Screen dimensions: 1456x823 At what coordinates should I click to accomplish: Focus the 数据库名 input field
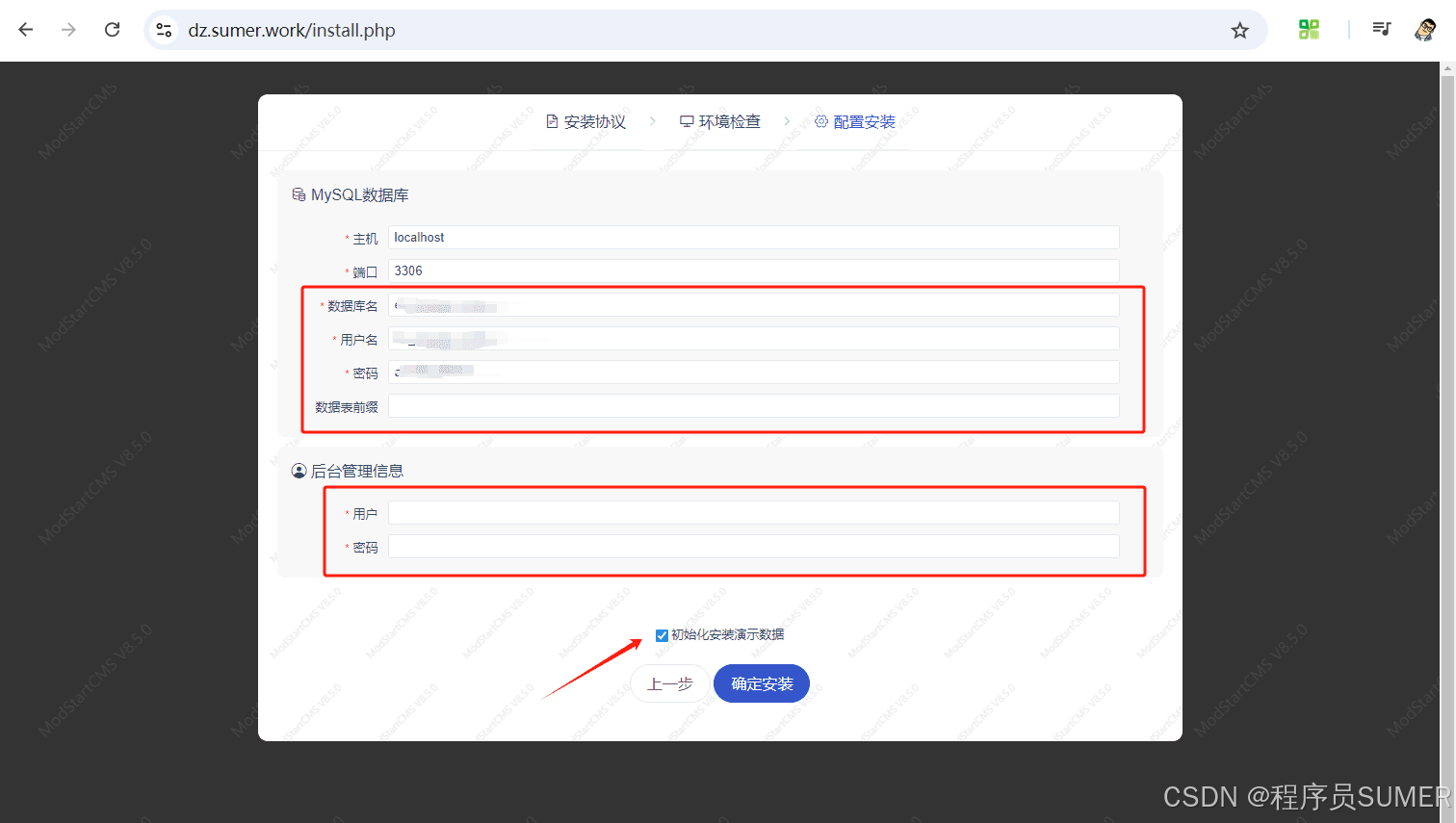(754, 305)
